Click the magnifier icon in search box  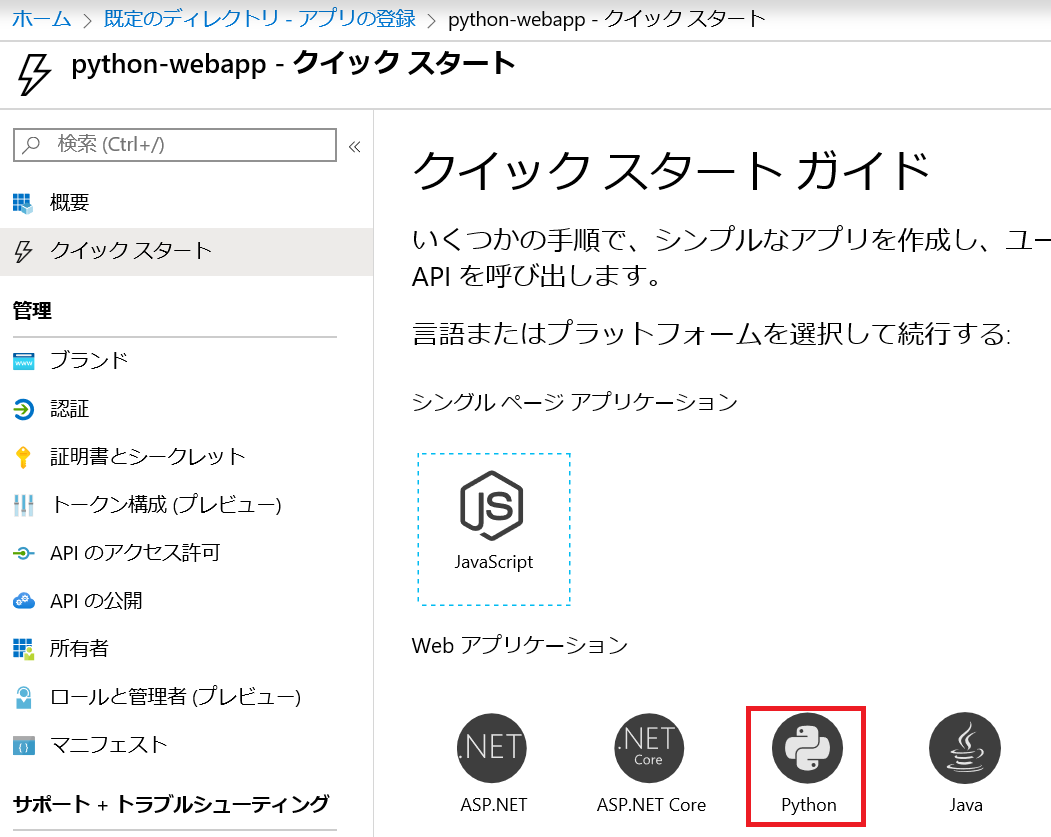[32, 145]
